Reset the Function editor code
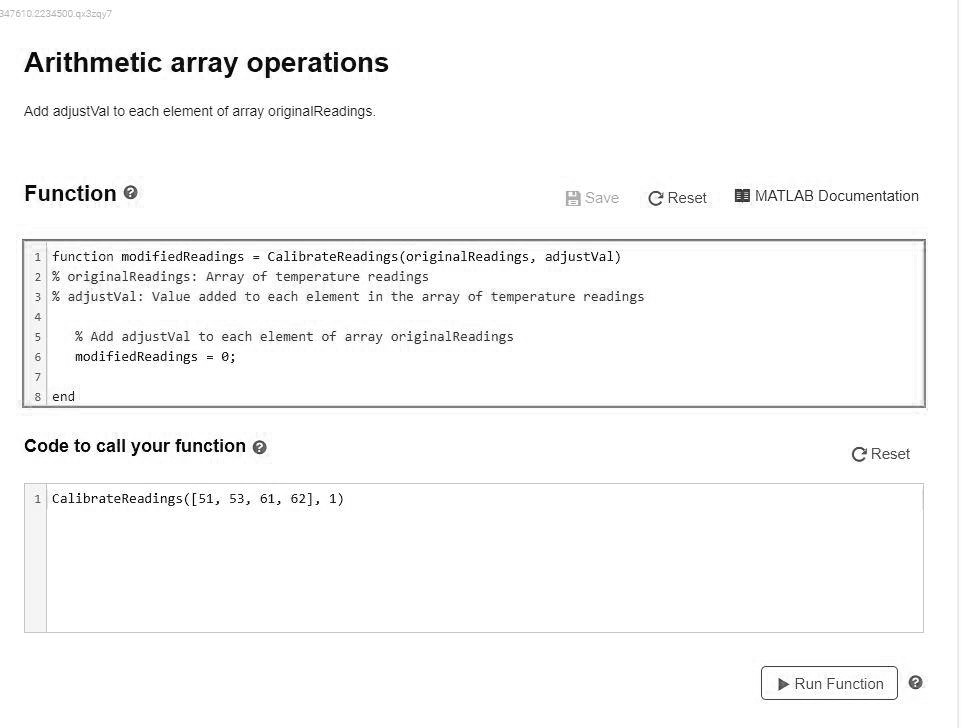 (677, 198)
